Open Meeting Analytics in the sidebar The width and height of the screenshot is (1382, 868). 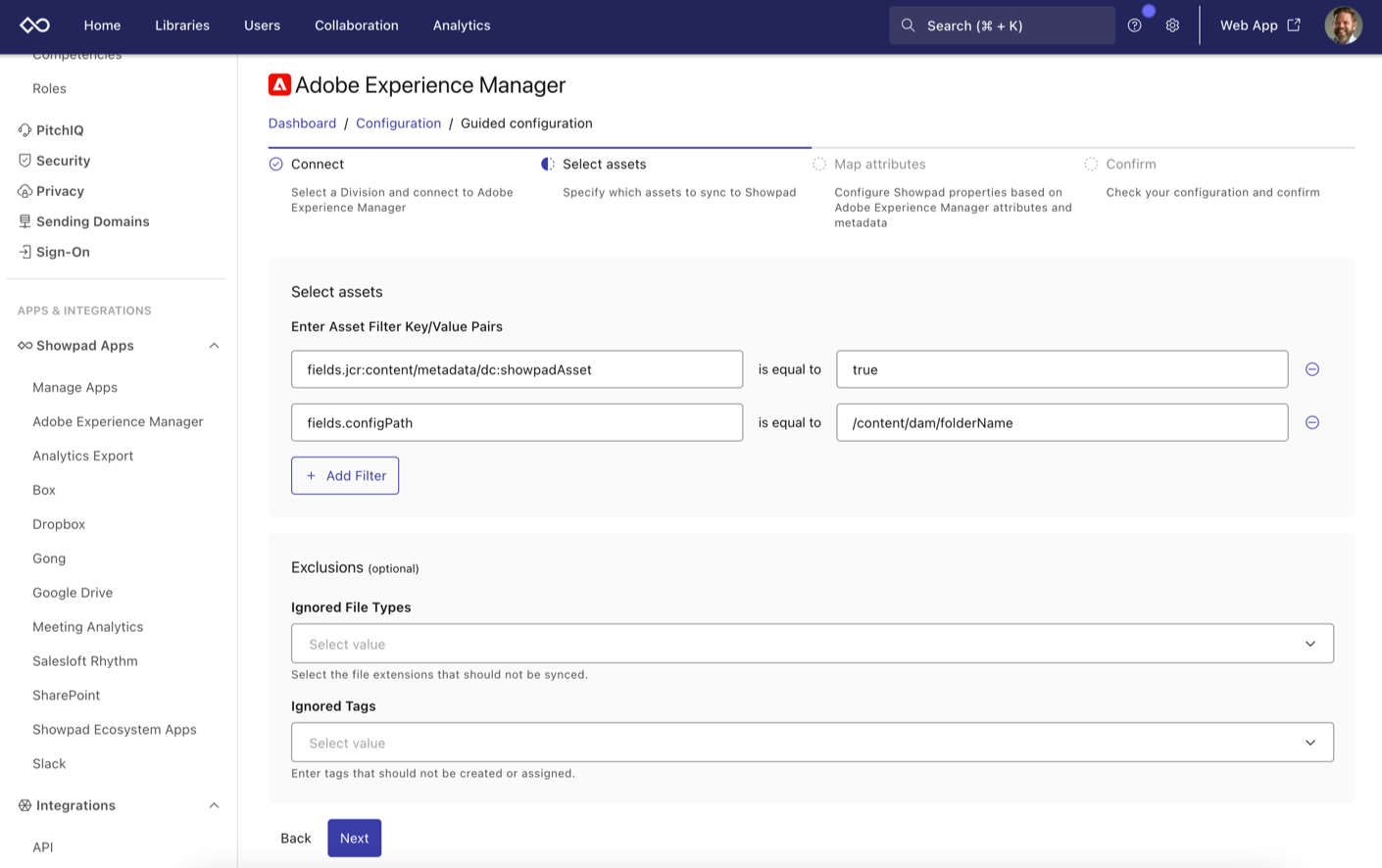87,627
